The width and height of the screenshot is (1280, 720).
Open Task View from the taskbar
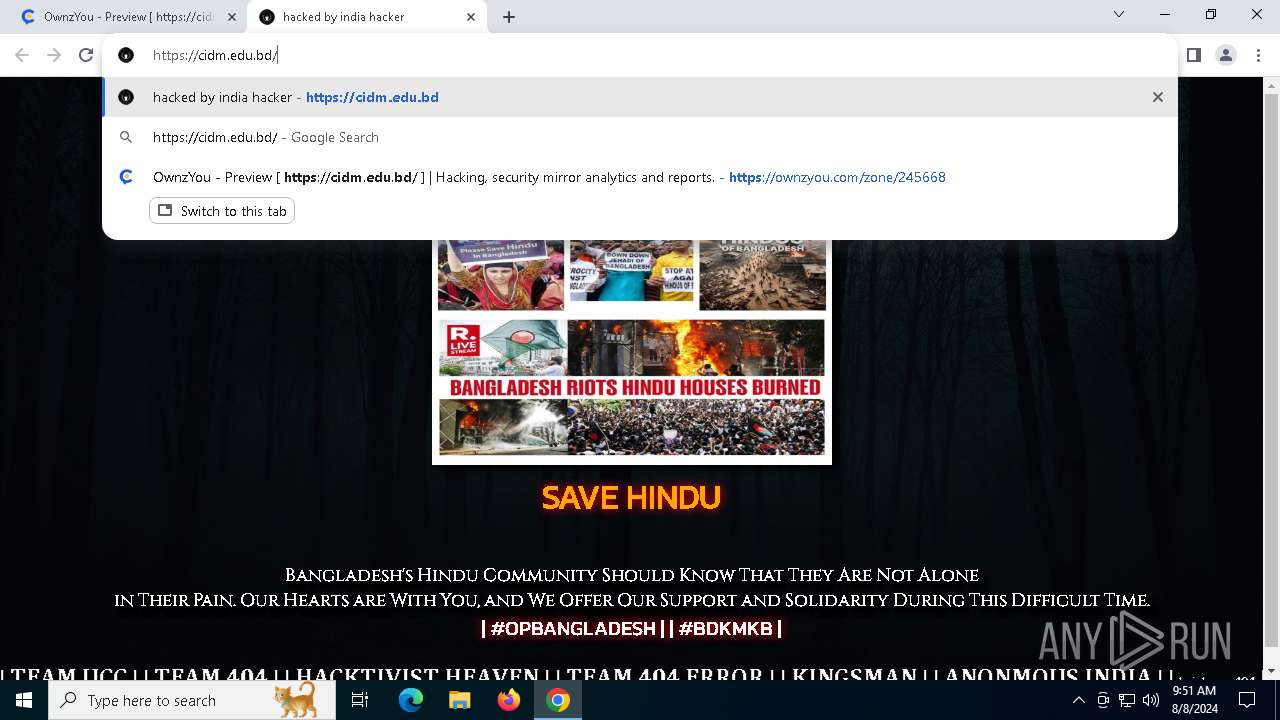[x=360, y=700]
